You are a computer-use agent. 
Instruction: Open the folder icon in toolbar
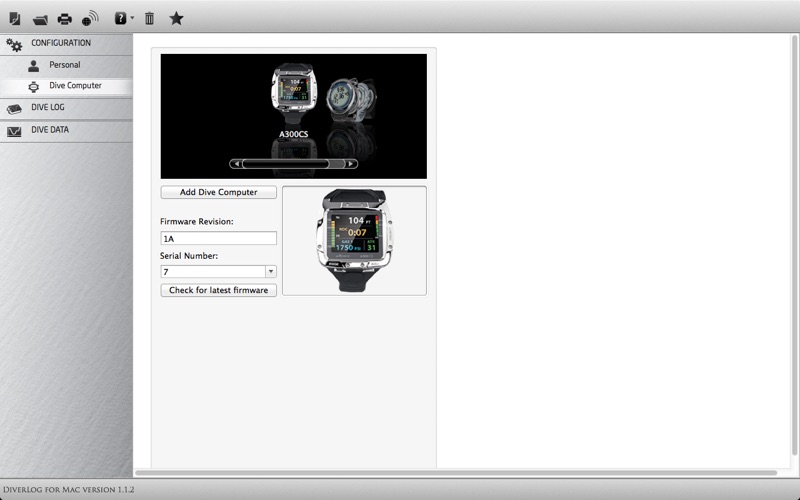(40, 19)
